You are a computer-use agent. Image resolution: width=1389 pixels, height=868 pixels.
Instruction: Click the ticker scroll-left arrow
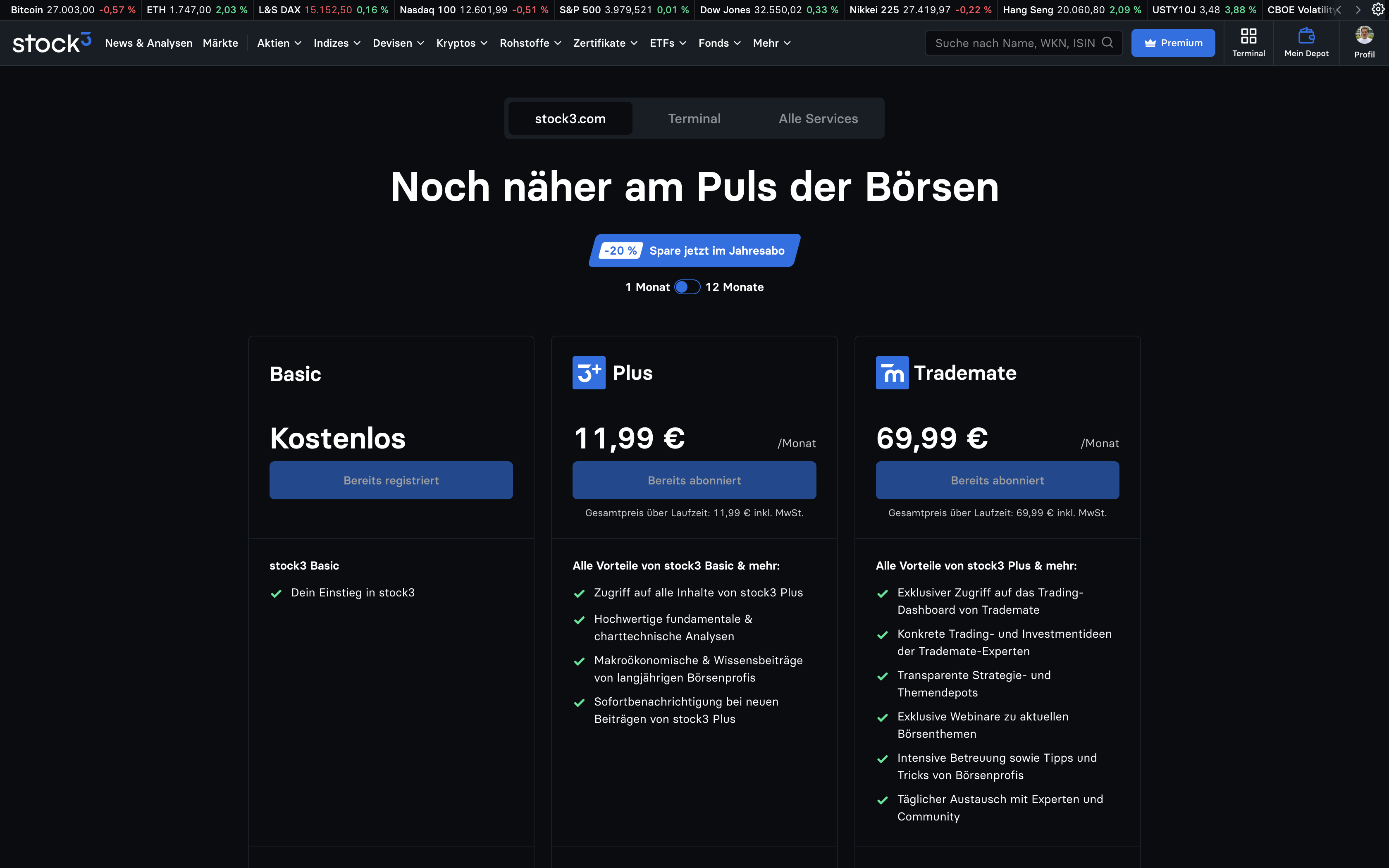coord(1338,10)
